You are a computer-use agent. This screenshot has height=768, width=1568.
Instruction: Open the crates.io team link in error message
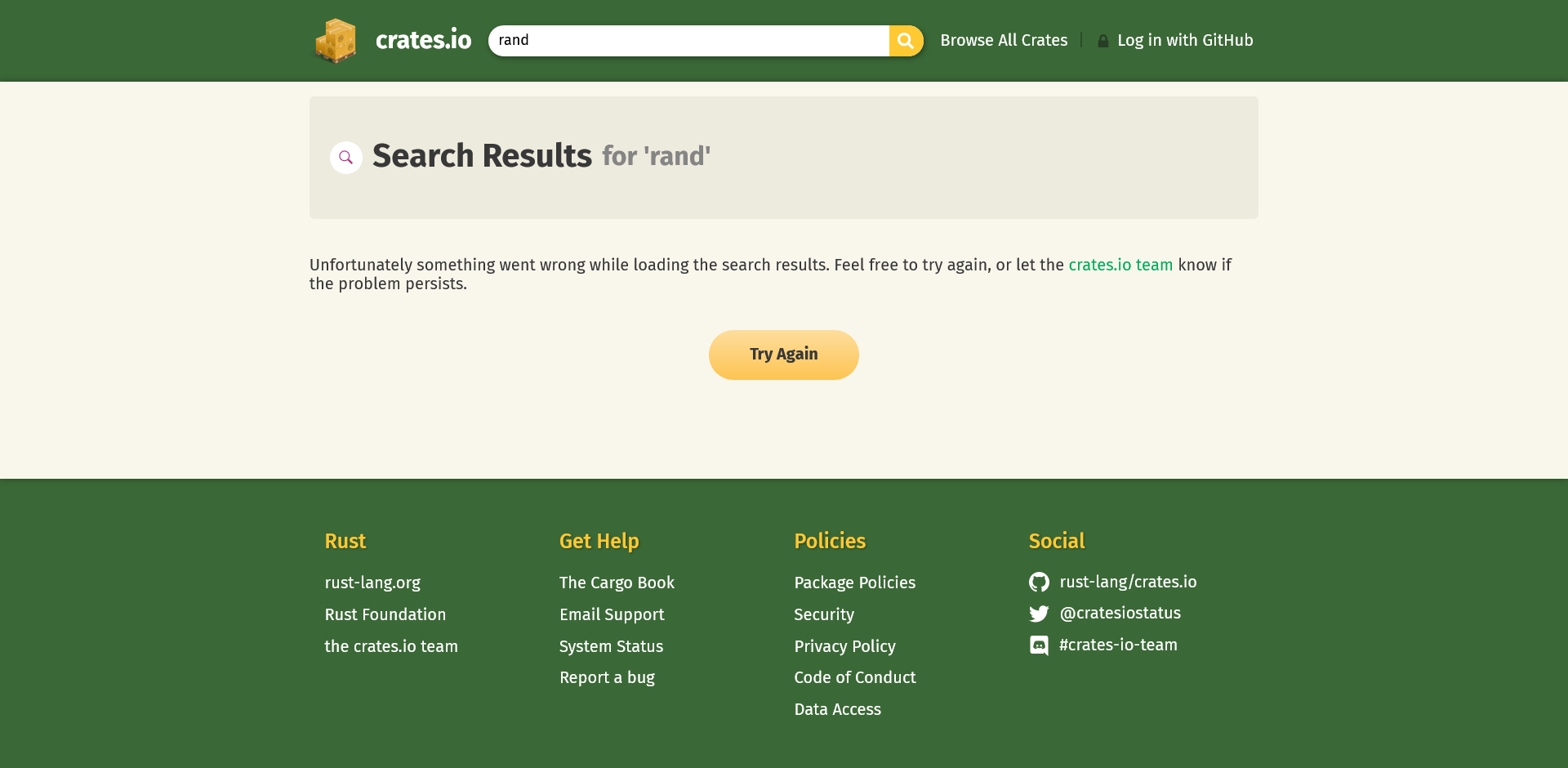coord(1120,265)
